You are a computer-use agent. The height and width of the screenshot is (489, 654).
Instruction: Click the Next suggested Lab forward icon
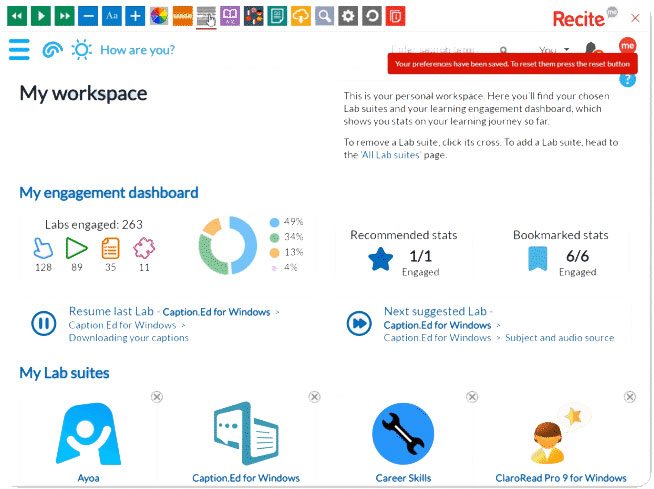[x=359, y=323]
